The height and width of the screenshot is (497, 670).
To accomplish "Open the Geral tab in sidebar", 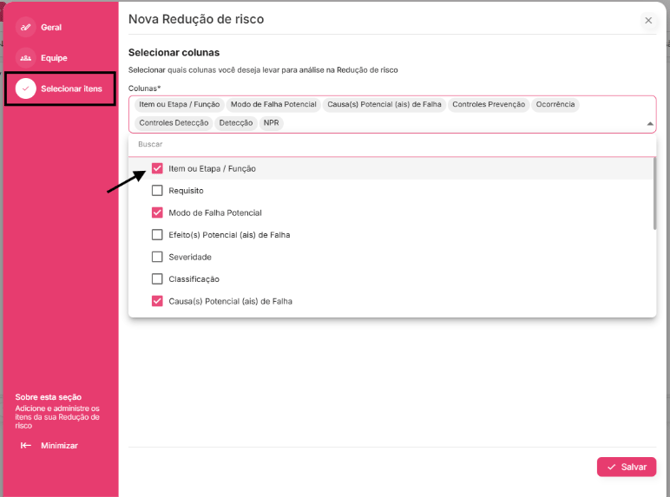I will 51,27.
